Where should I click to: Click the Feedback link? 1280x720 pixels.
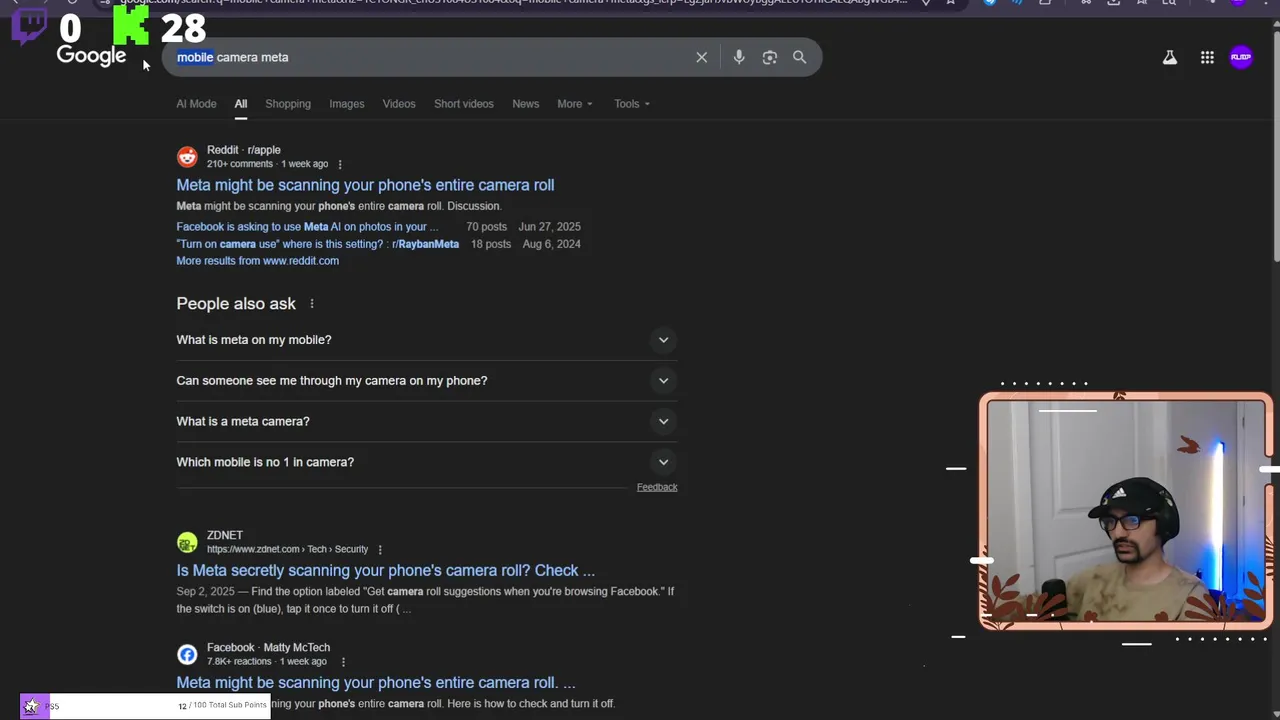tap(657, 487)
